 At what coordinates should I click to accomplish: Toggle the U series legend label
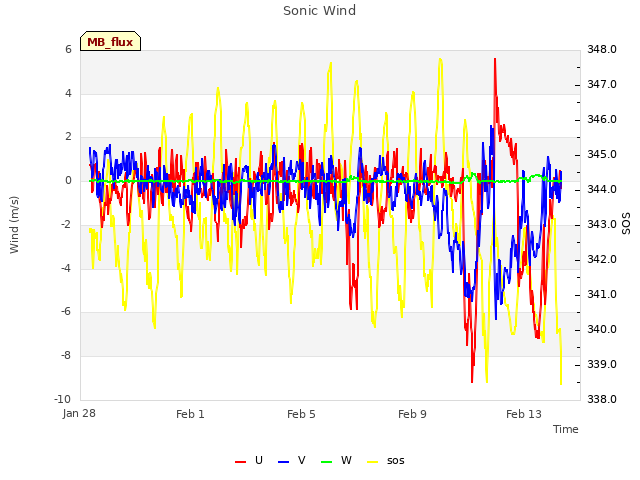tap(259, 460)
